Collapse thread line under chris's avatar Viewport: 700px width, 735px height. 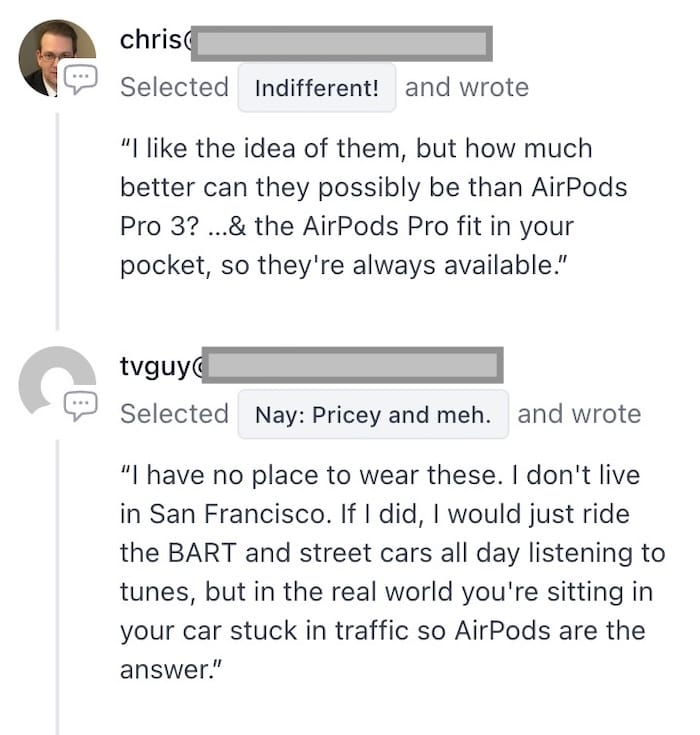[57, 221]
